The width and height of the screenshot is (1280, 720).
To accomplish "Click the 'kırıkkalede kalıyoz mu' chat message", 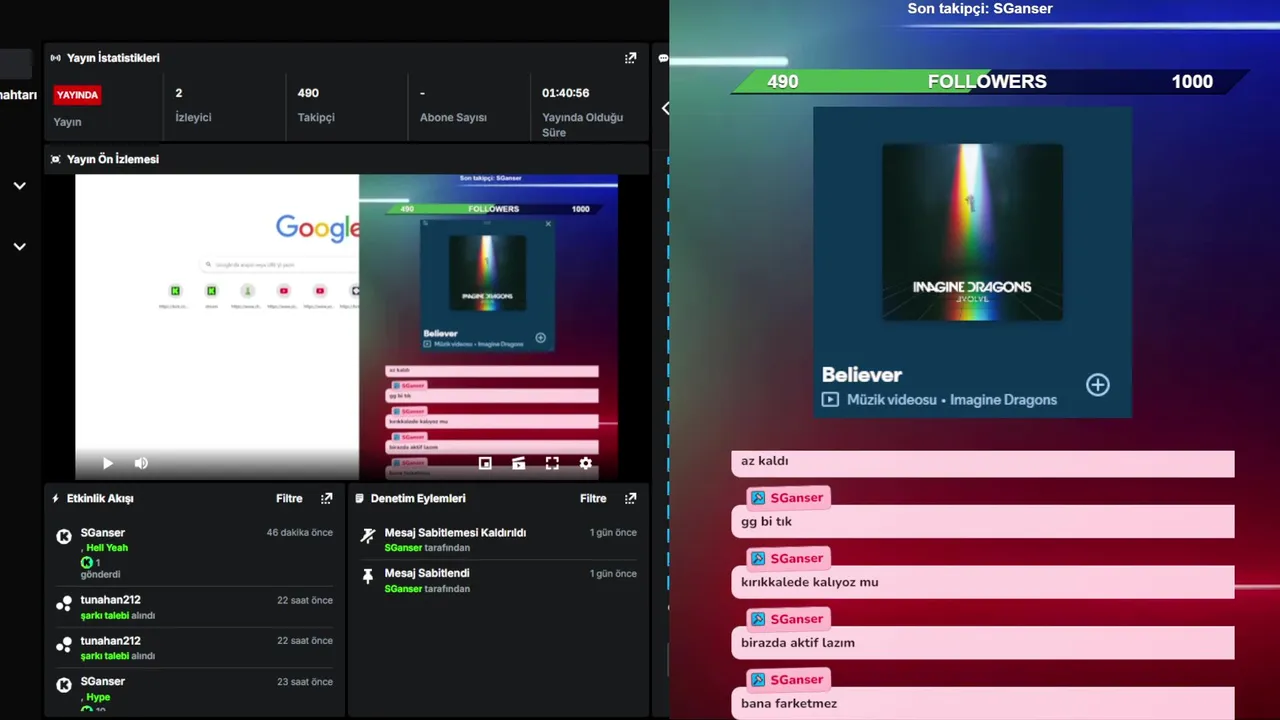I will coord(983,582).
